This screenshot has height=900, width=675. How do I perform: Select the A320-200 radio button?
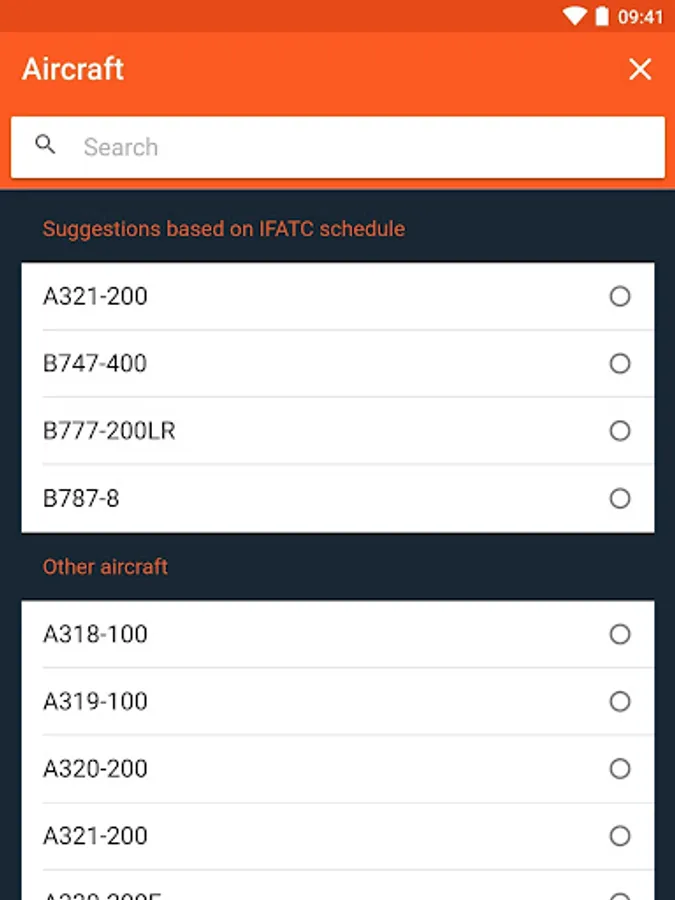click(x=620, y=768)
